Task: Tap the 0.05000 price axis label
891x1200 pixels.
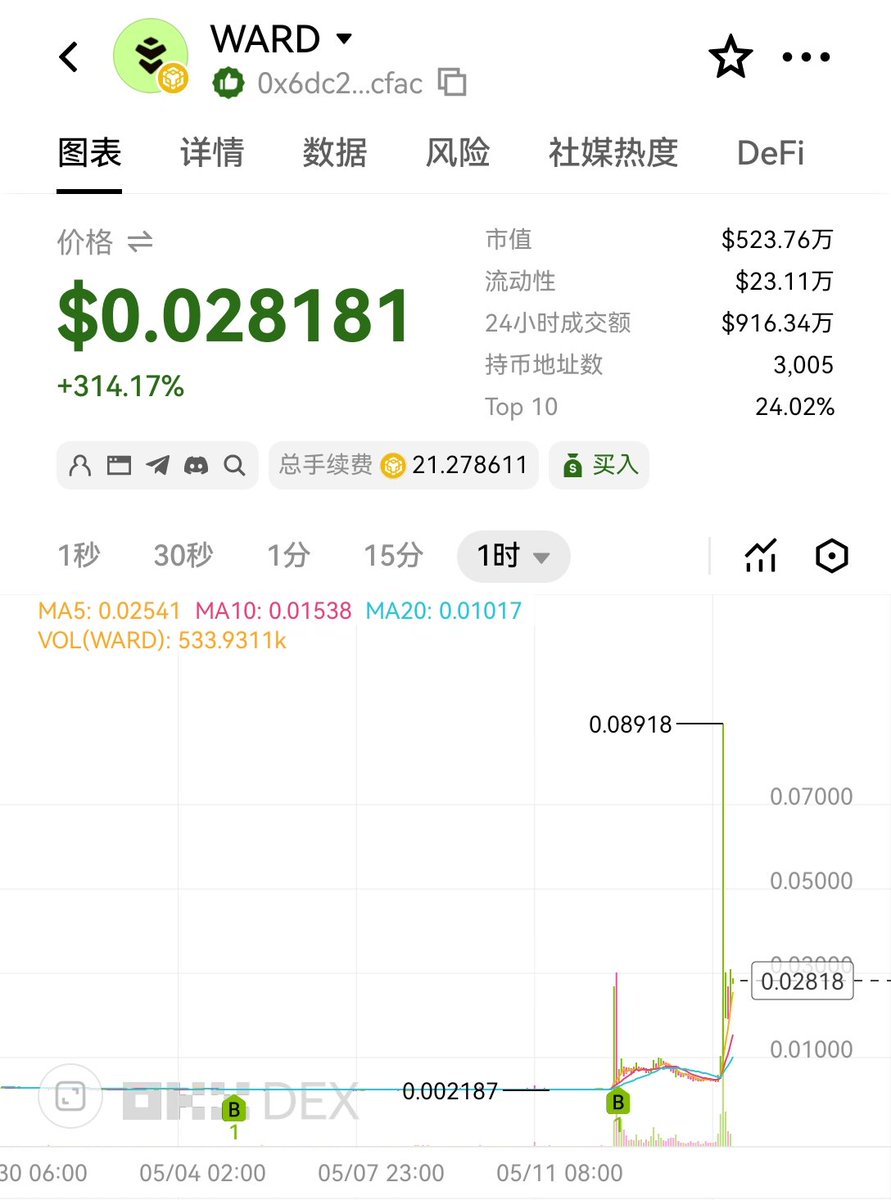Action: point(811,881)
